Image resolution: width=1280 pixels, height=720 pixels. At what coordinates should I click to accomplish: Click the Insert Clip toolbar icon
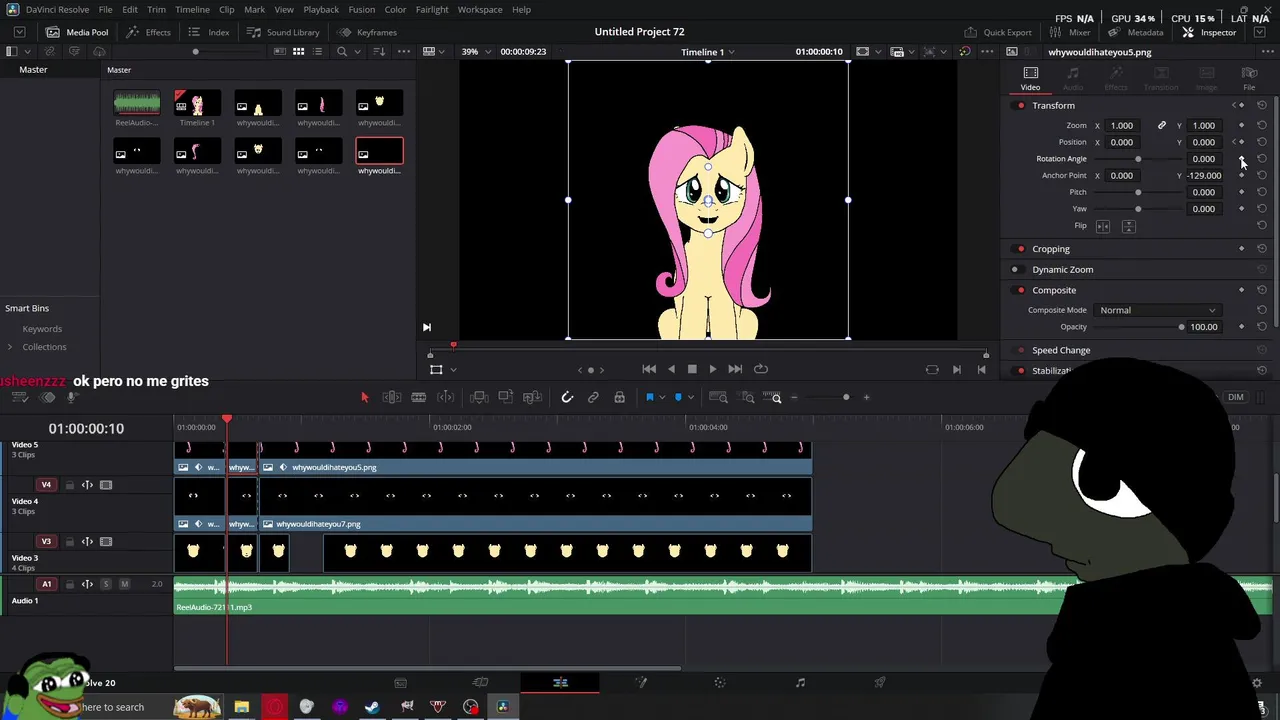click(x=479, y=397)
